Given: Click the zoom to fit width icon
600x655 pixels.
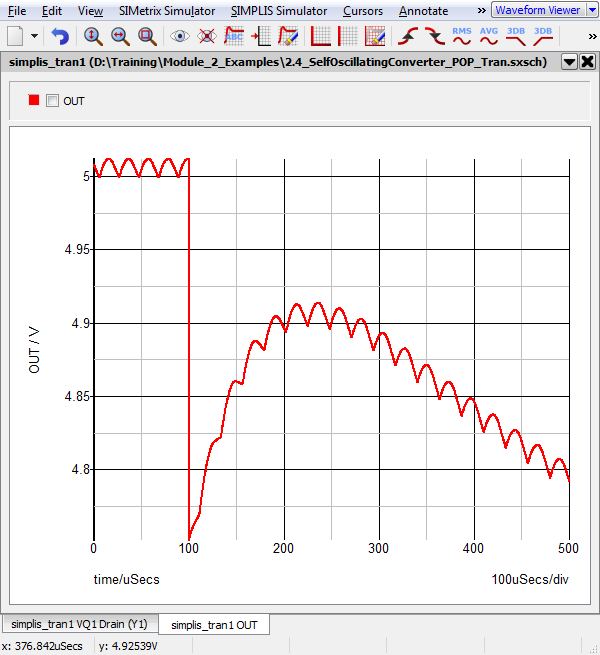Looking at the screenshot, I should pyautogui.click(x=120, y=36).
